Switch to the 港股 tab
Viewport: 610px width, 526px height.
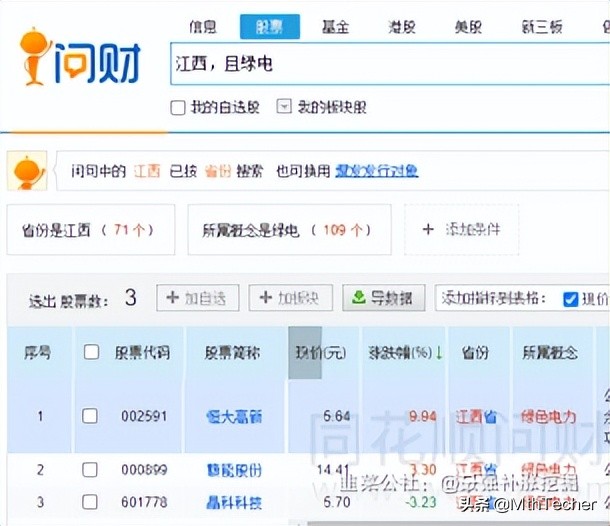point(401,27)
